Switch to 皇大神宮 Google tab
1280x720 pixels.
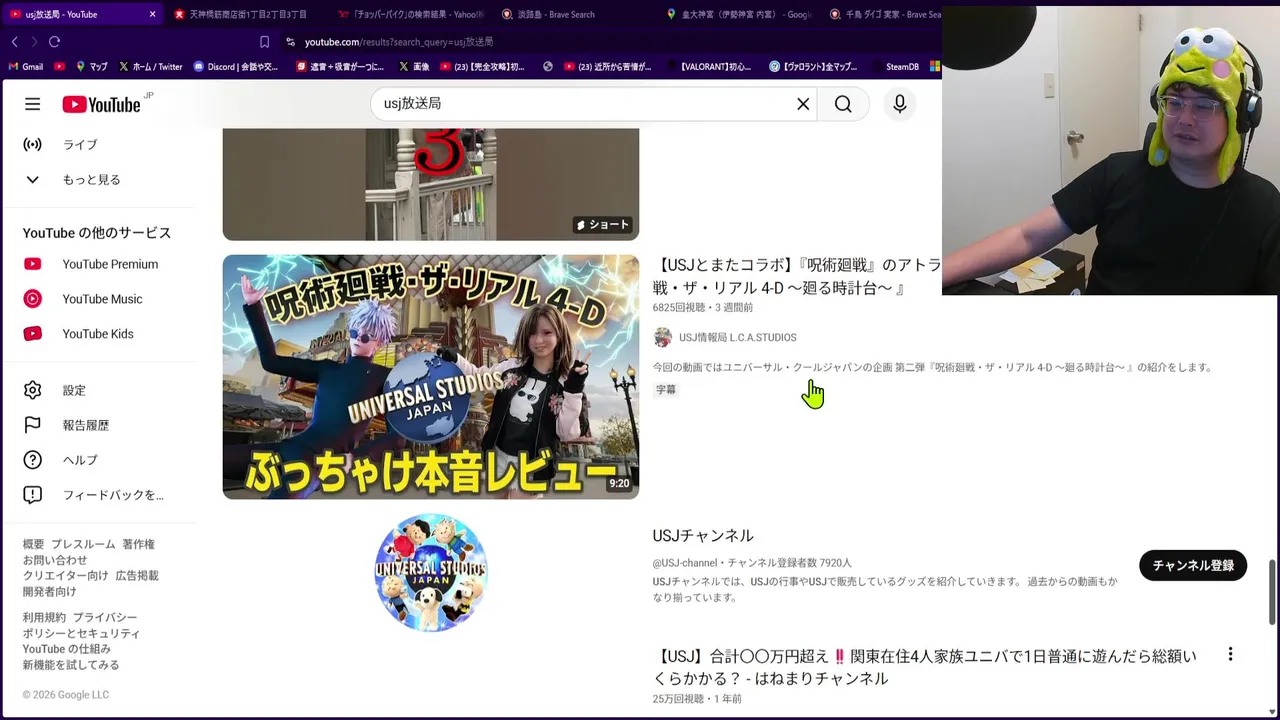click(x=740, y=14)
